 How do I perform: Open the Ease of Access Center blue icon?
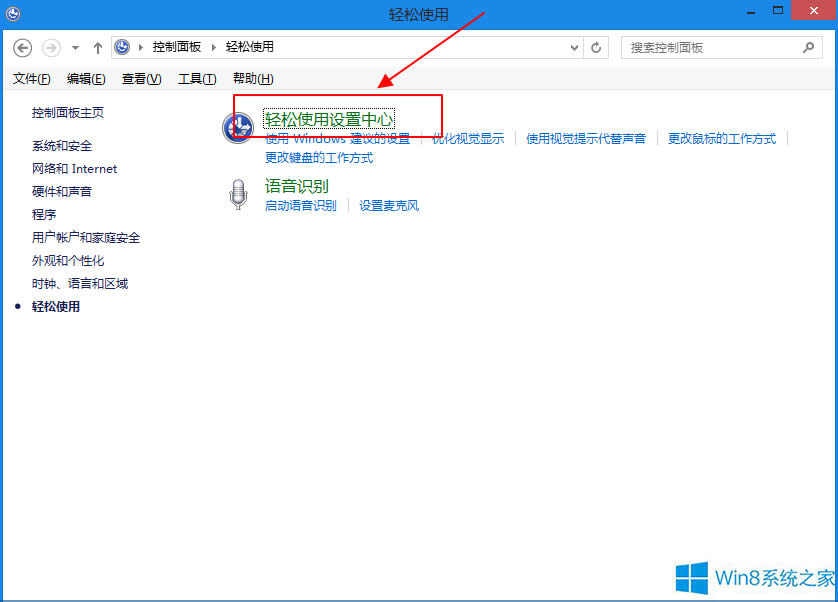click(238, 128)
